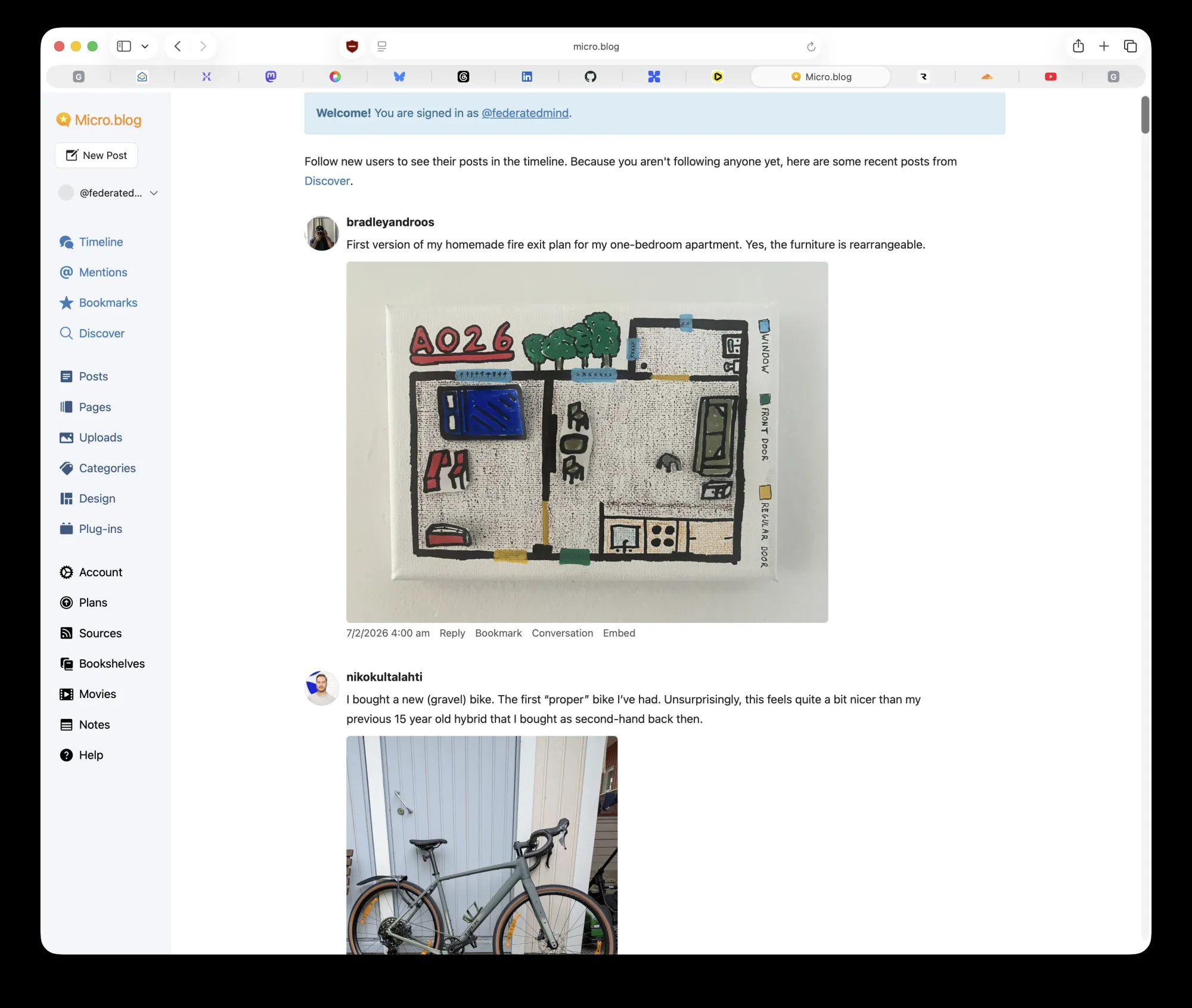Open the Plans page
Screen dimensions: 1192x1008
(83, 603)
